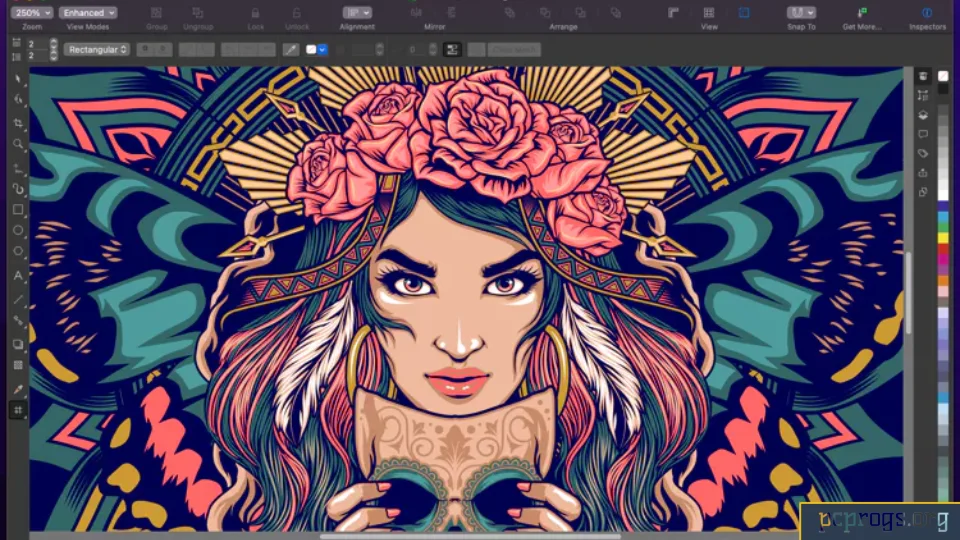Screen dimensions: 960x540
Task: Select the Freehand curve tool
Action: pyautogui.click(x=18, y=169)
